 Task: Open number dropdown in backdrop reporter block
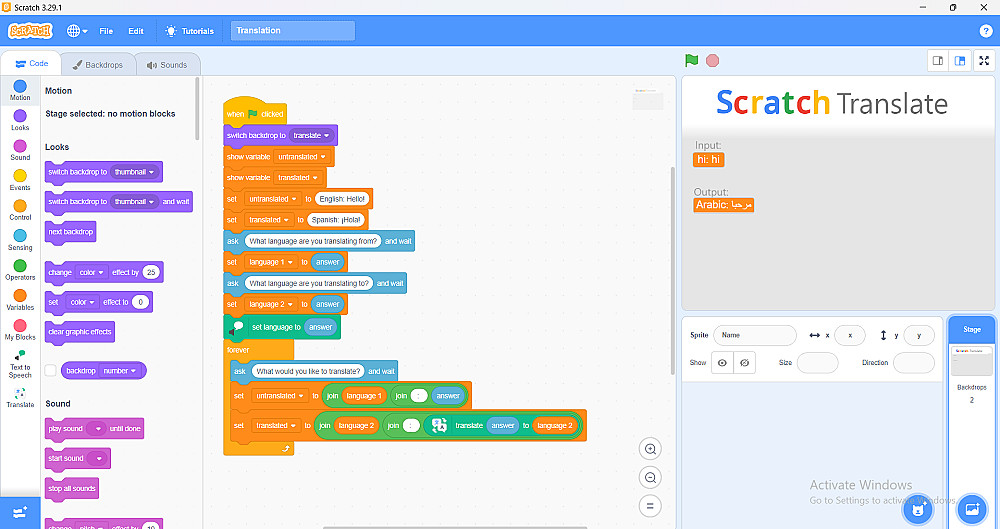pyautogui.click(x=120, y=371)
